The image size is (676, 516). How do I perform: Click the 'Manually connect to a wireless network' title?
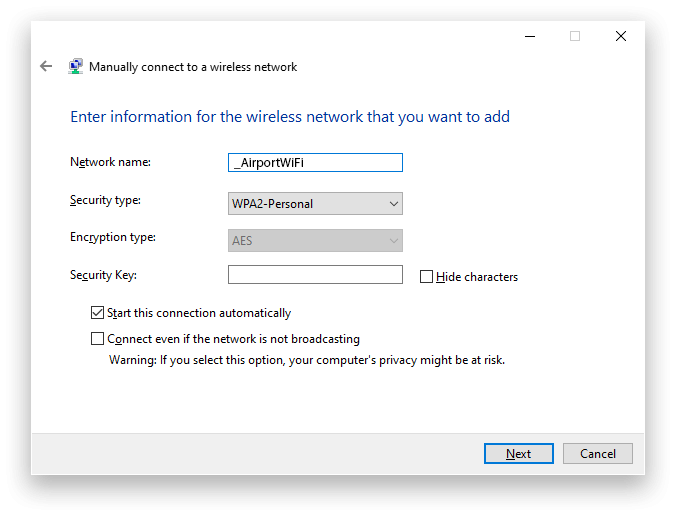193,67
